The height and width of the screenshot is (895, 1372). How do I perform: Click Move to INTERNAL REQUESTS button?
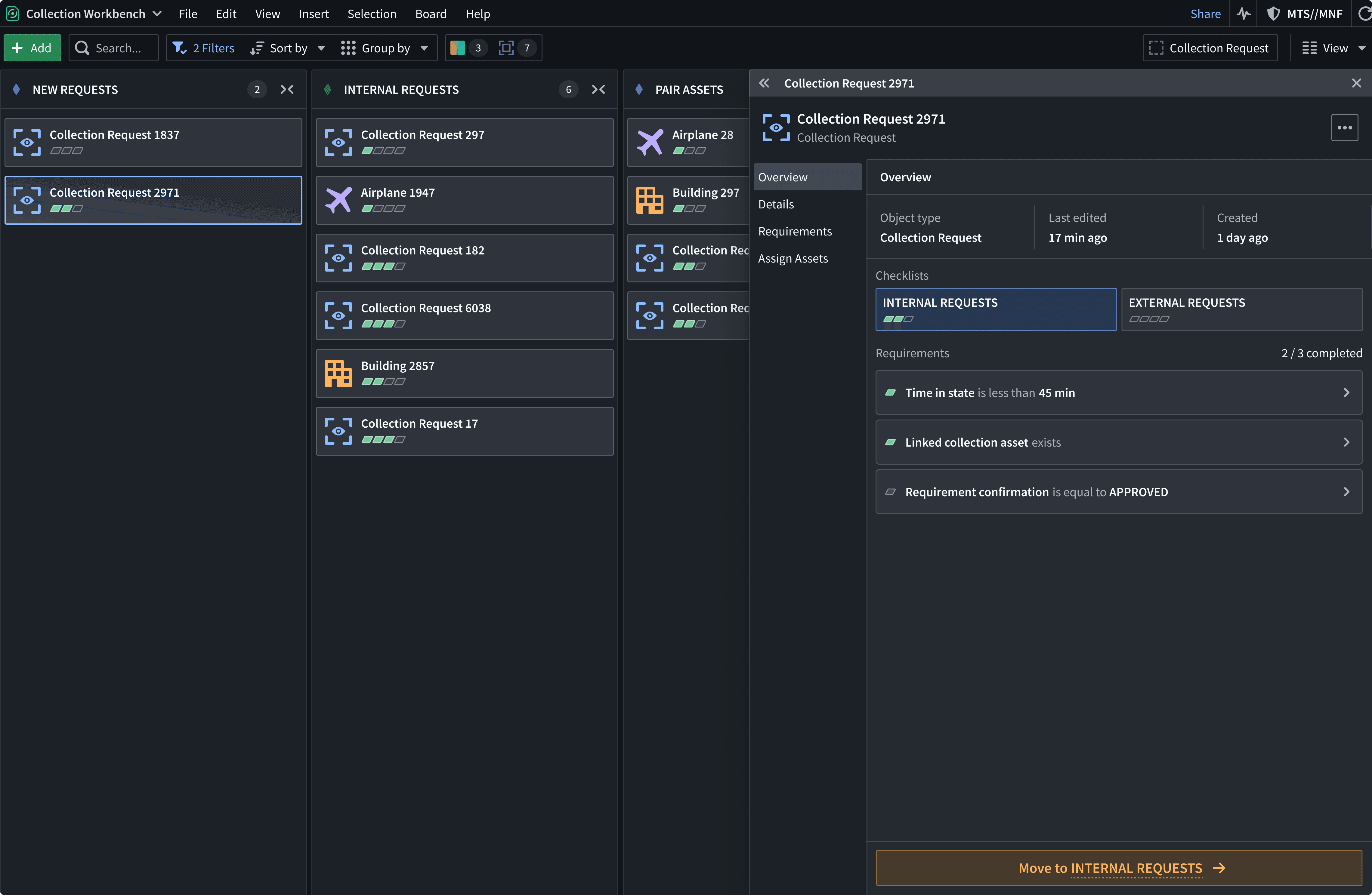click(x=1118, y=867)
